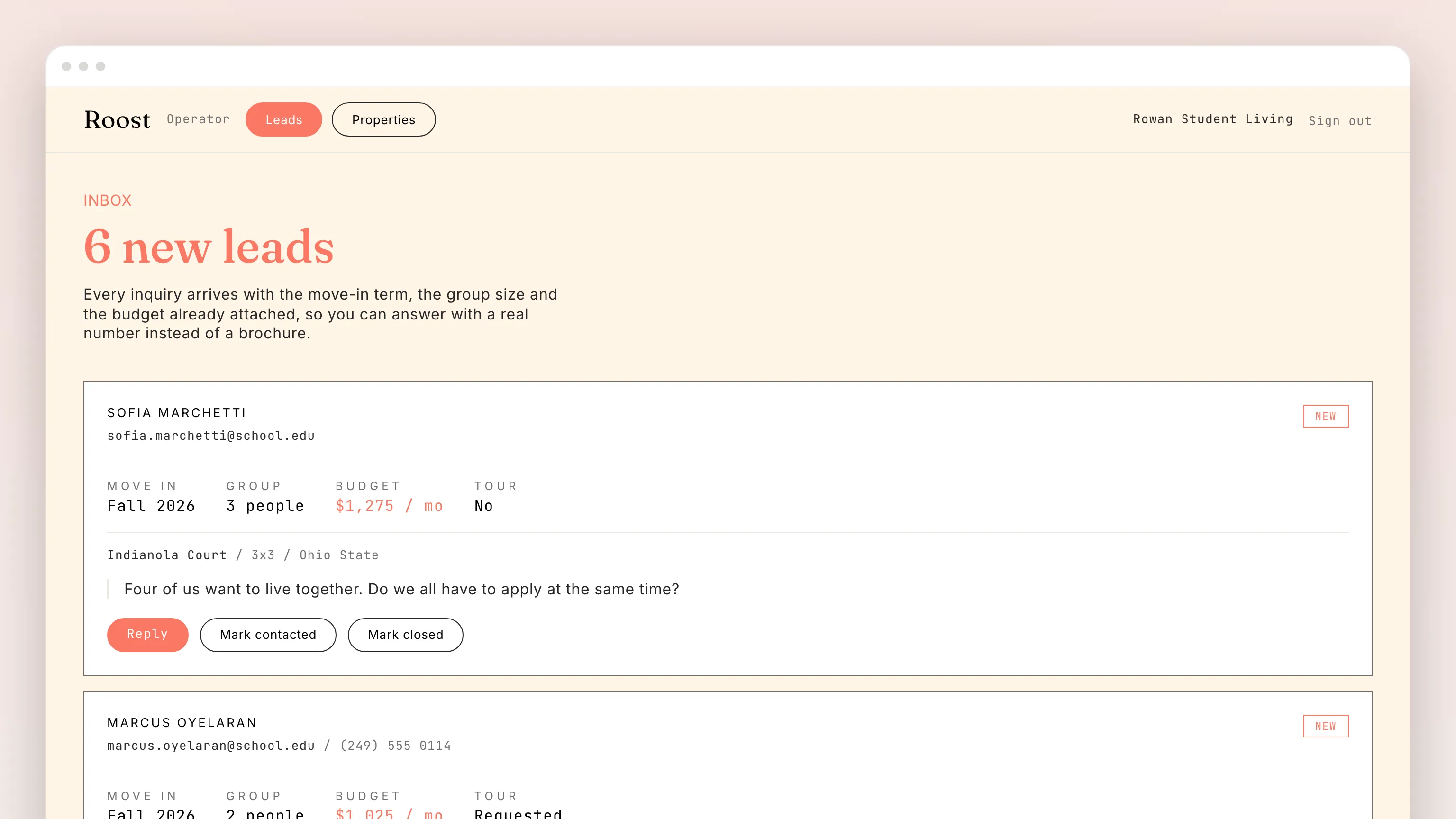Screen dimensions: 1456x819
Task: Click the Roost logo
Action: point(117,120)
